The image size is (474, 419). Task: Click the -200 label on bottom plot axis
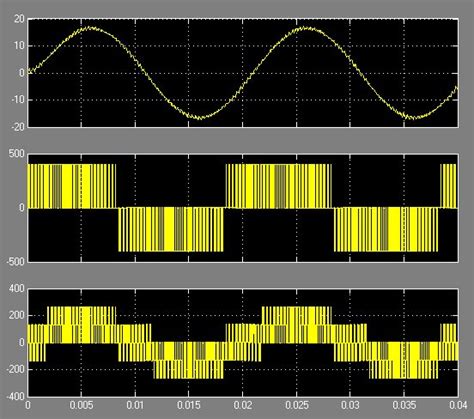coord(15,370)
